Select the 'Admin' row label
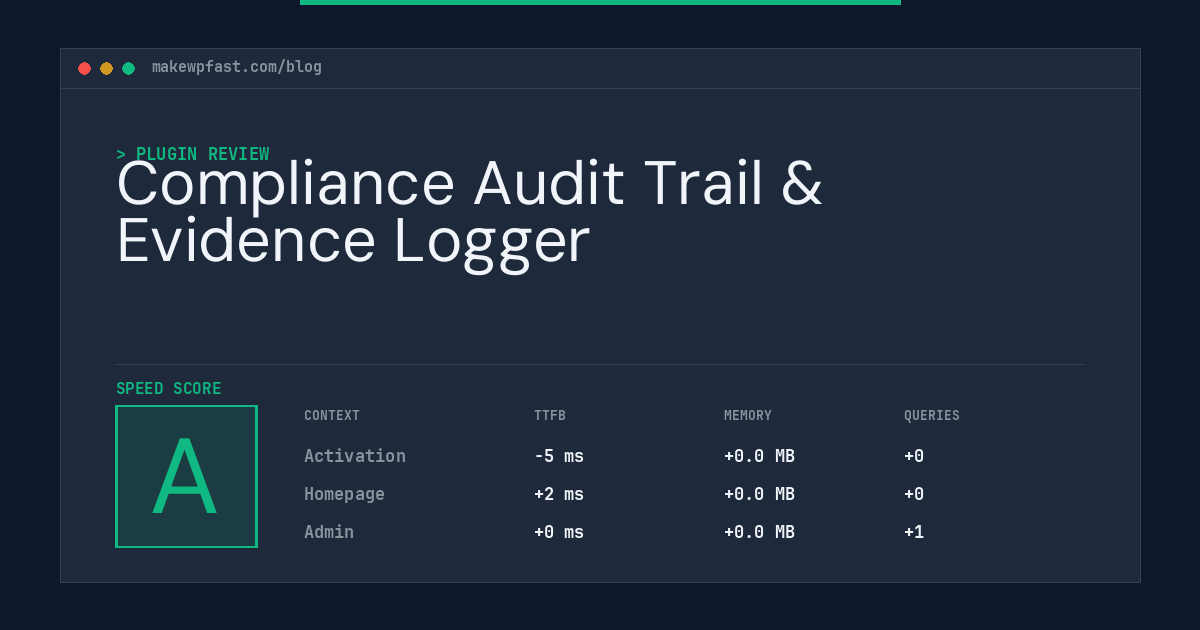 (329, 532)
